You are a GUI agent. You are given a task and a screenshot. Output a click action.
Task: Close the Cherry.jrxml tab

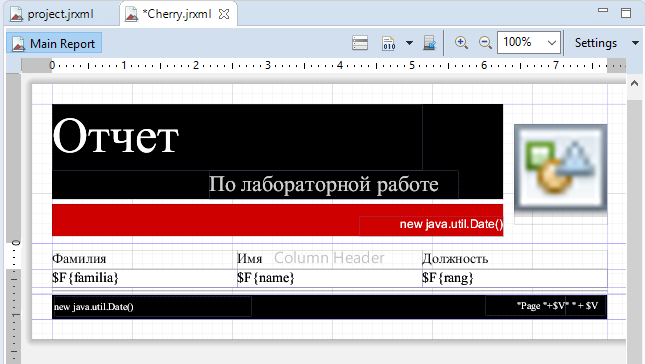click(224, 14)
